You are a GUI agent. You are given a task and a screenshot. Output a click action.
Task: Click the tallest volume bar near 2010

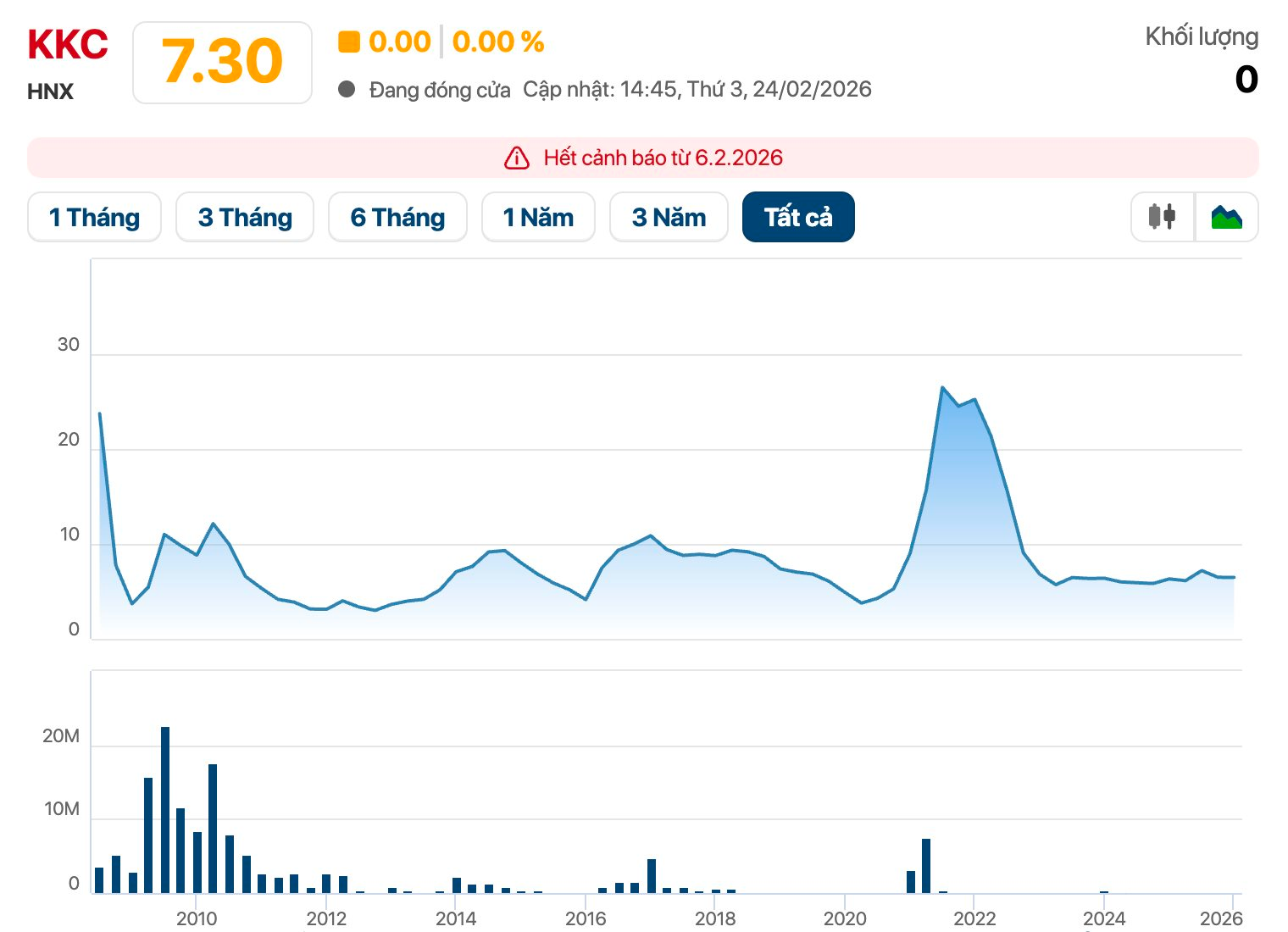tap(165, 809)
